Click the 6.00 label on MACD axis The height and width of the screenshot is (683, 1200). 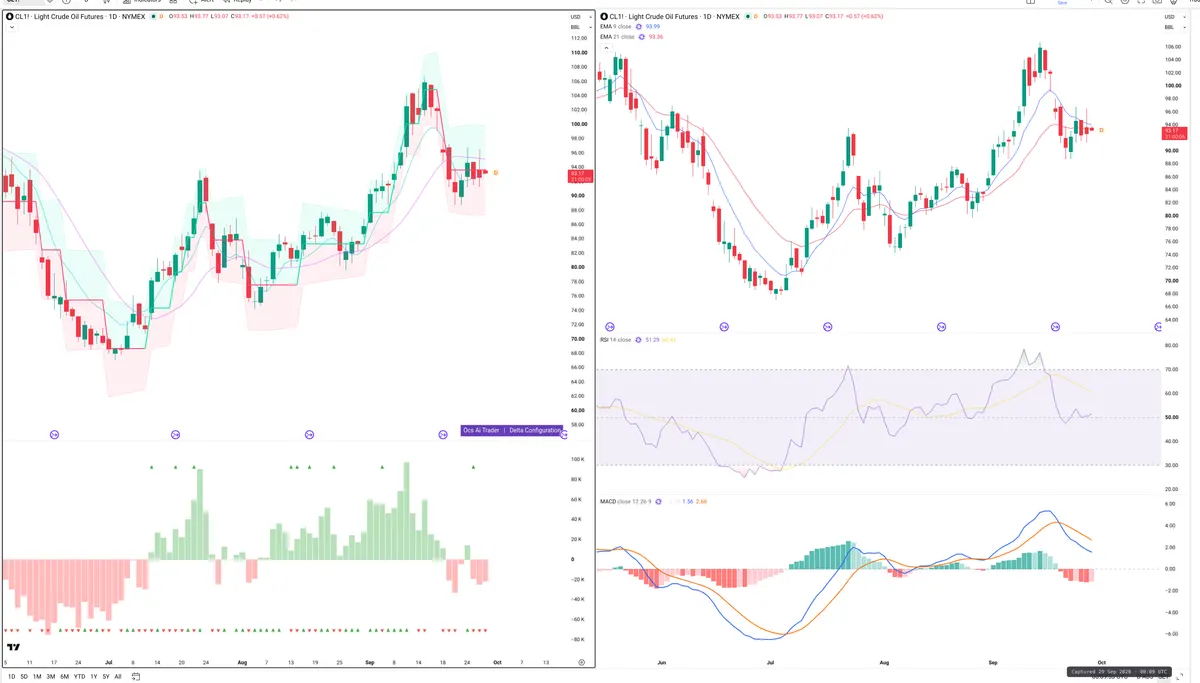[1170, 505]
